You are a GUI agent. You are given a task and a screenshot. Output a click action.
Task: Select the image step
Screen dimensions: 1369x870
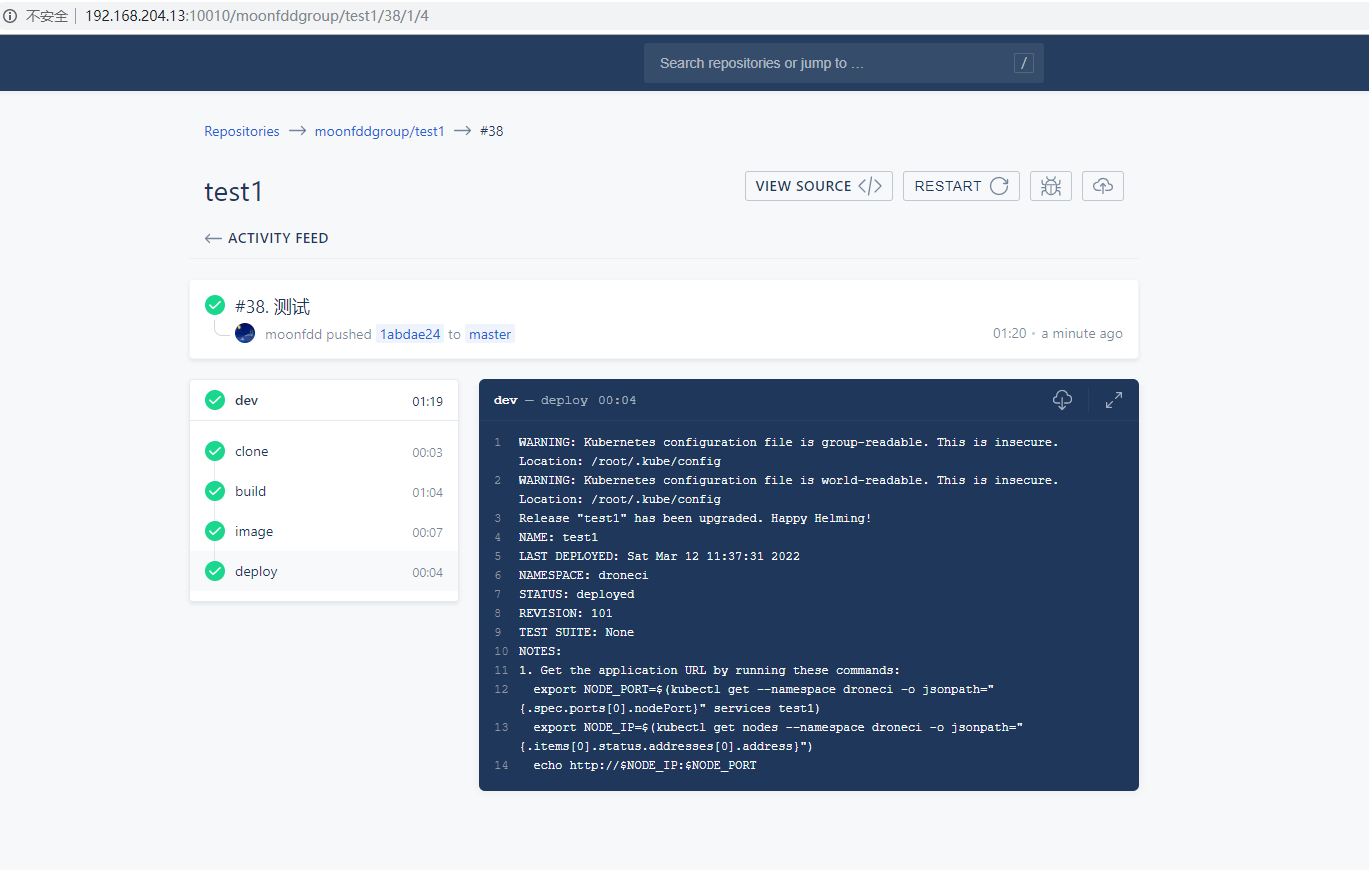(324, 531)
